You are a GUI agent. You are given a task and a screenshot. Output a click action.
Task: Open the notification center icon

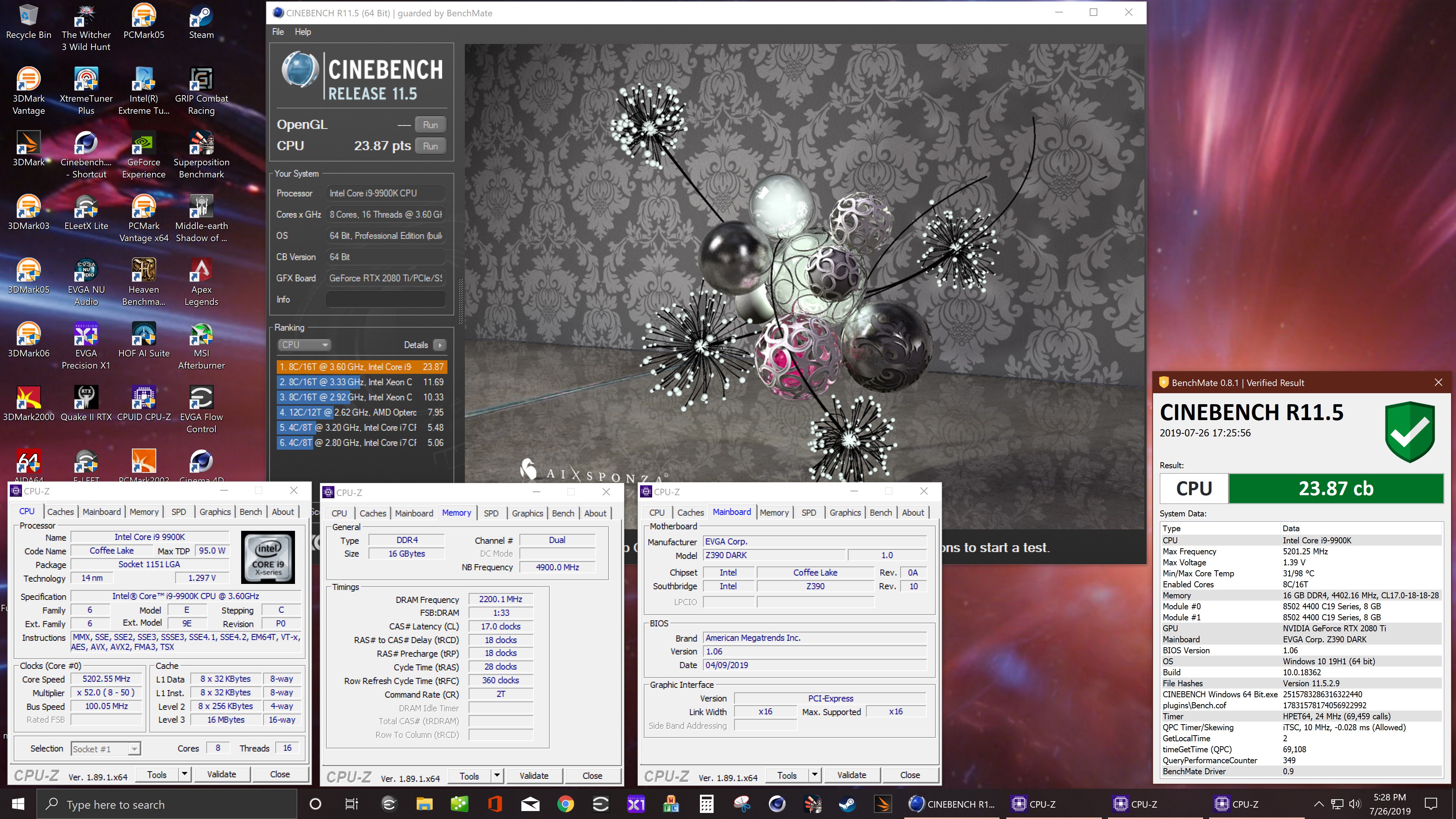tap(1431, 804)
